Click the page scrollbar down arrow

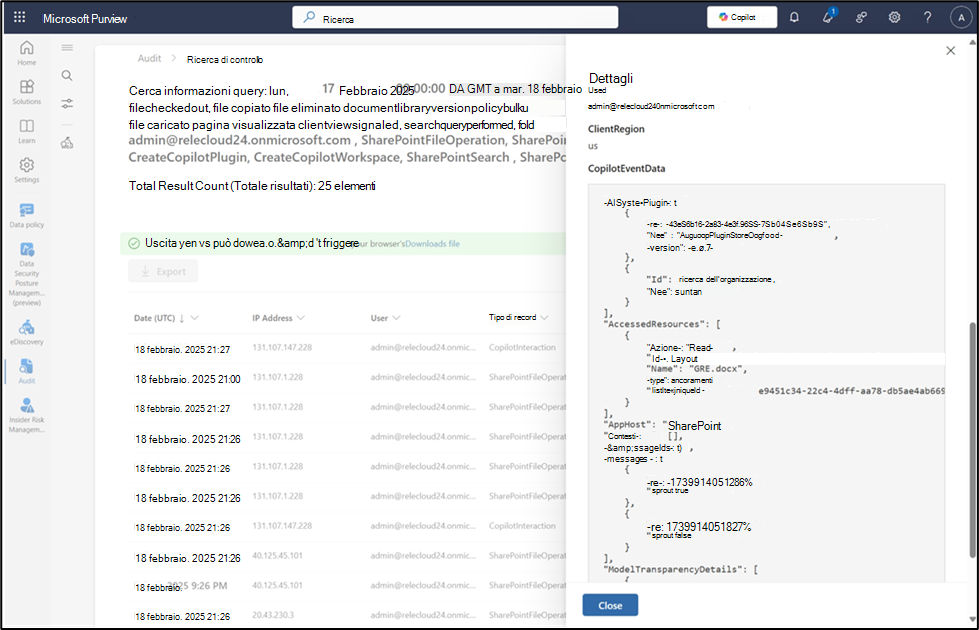point(972,619)
